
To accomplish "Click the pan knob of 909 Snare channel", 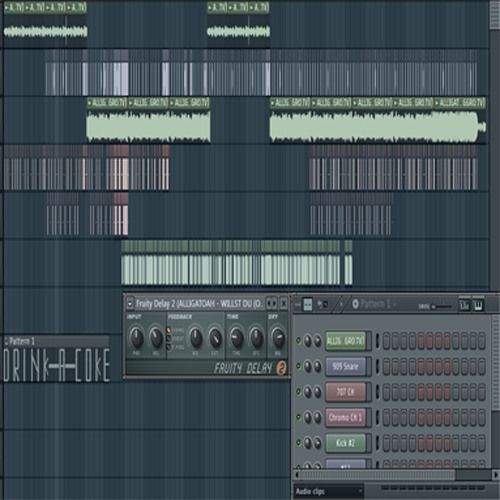I will click(308, 366).
